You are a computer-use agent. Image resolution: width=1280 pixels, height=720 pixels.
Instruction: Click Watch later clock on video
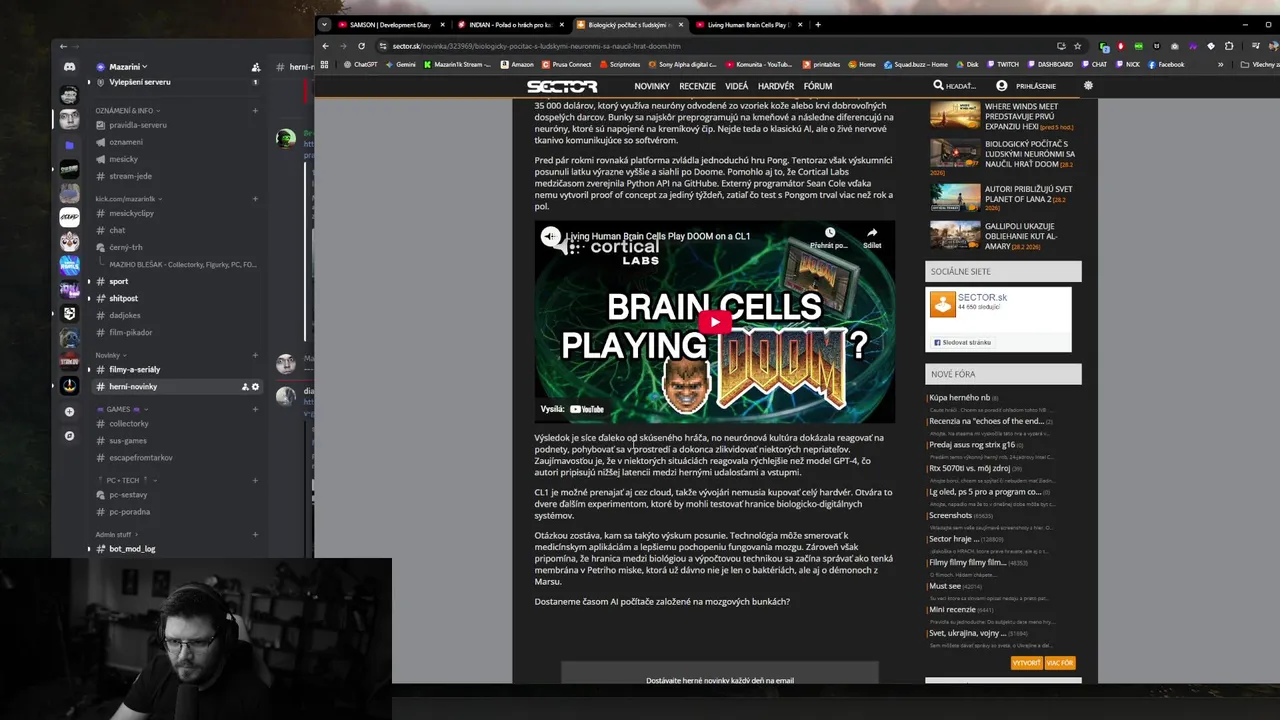pyautogui.click(x=829, y=233)
